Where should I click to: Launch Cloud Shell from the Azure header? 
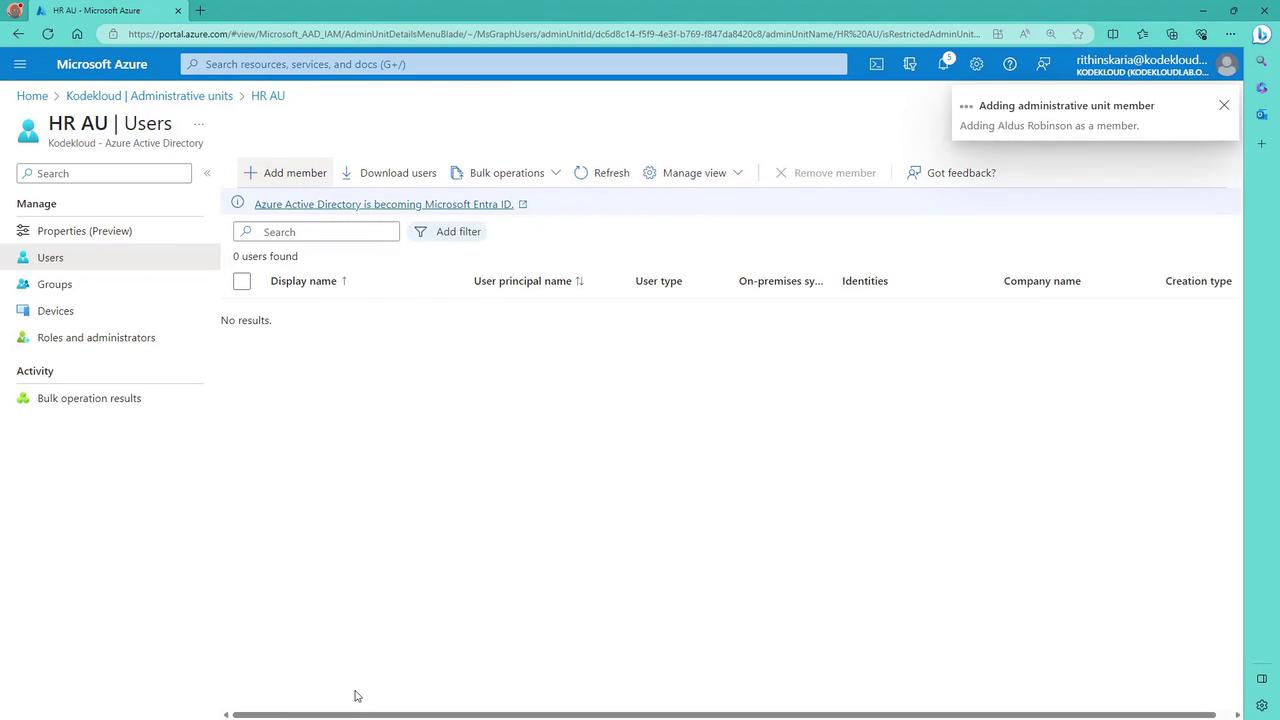(876, 64)
